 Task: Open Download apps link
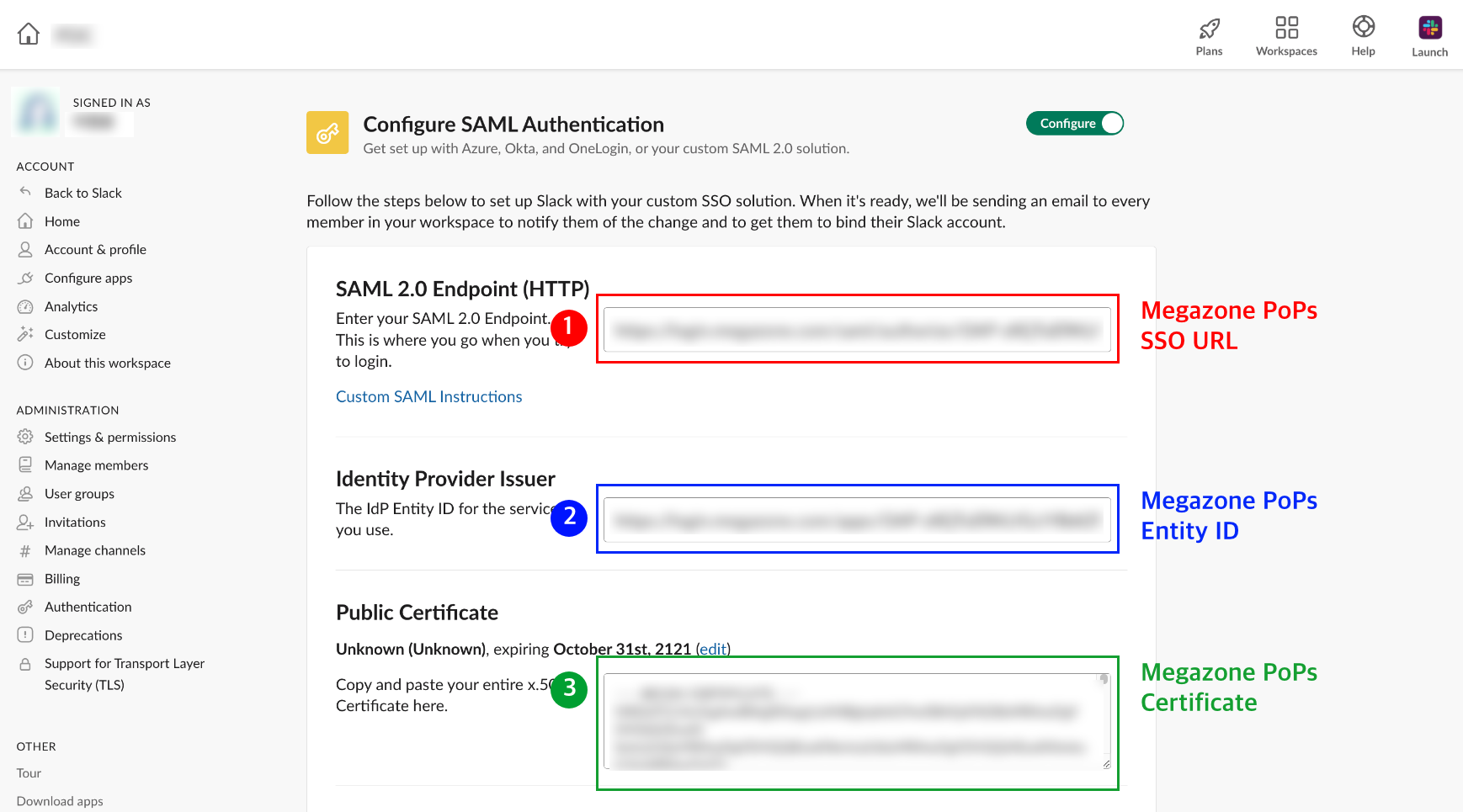click(x=60, y=801)
